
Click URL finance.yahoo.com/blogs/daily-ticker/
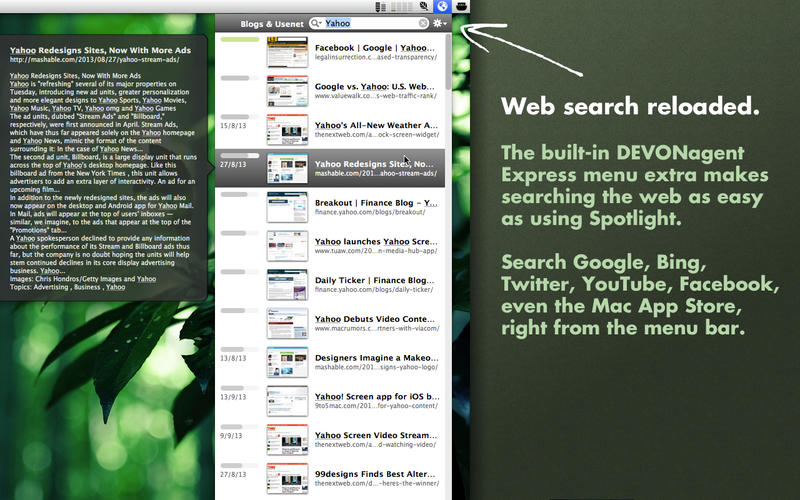[374, 290]
